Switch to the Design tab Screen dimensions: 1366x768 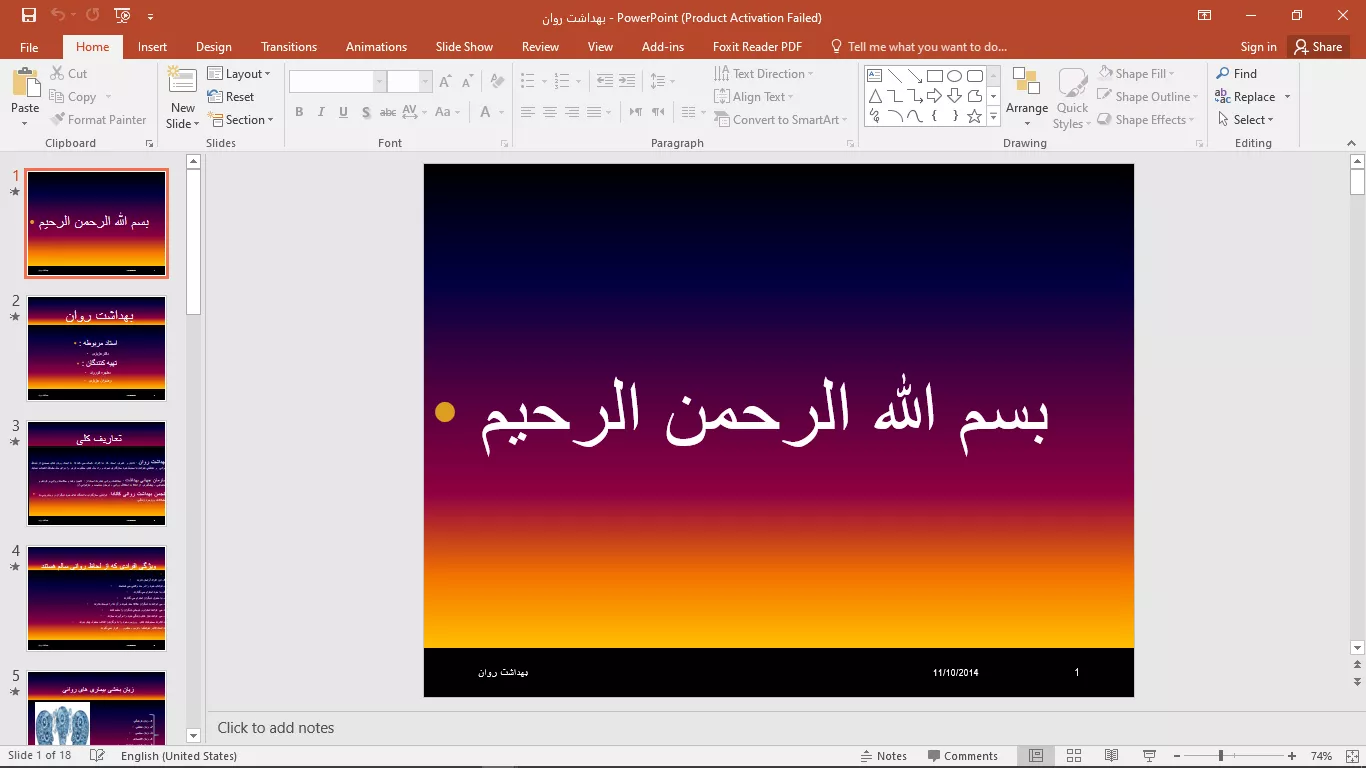[x=214, y=47]
